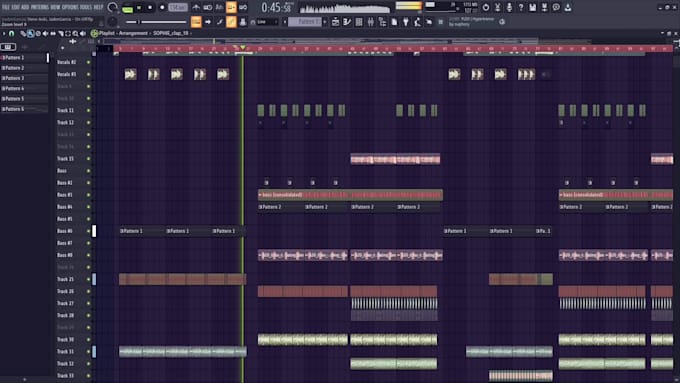Open the OPTIONS menu
680x383 pixels.
70,7
